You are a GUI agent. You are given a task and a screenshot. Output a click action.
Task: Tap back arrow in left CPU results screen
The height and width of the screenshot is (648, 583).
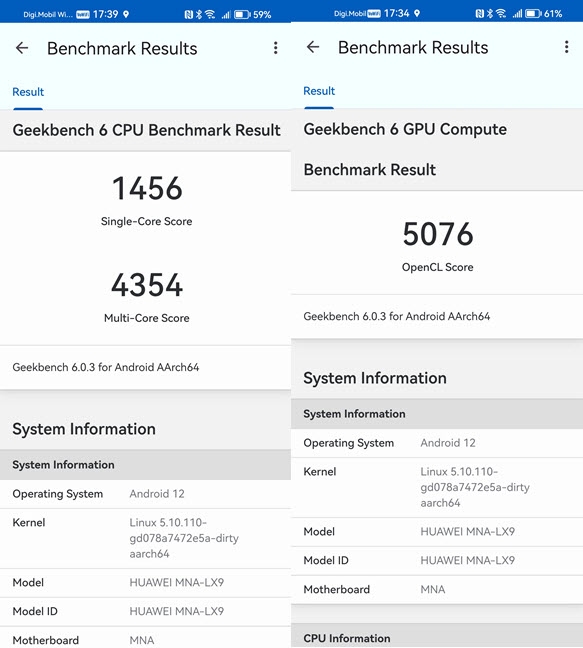[x=22, y=48]
